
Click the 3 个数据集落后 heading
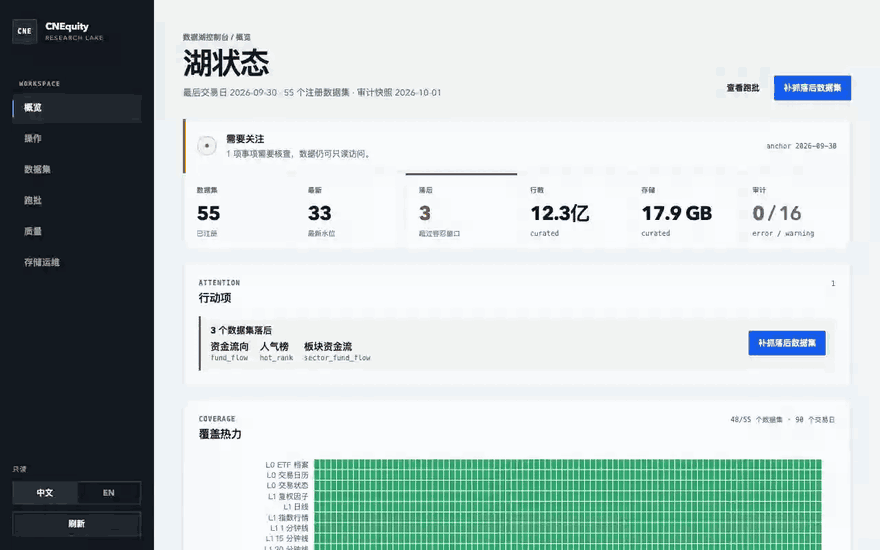coord(241,331)
